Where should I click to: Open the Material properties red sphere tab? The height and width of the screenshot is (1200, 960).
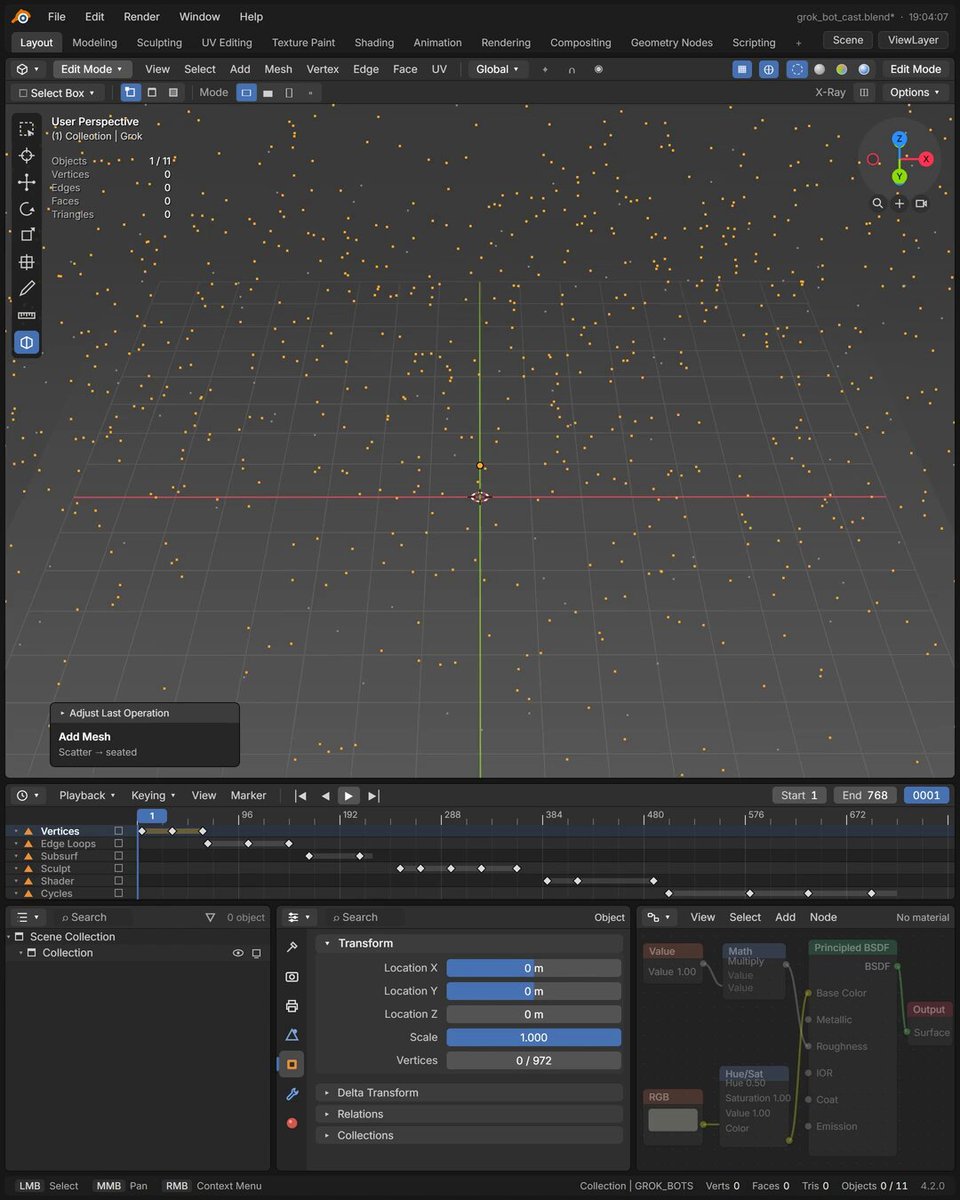[x=292, y=1122]
